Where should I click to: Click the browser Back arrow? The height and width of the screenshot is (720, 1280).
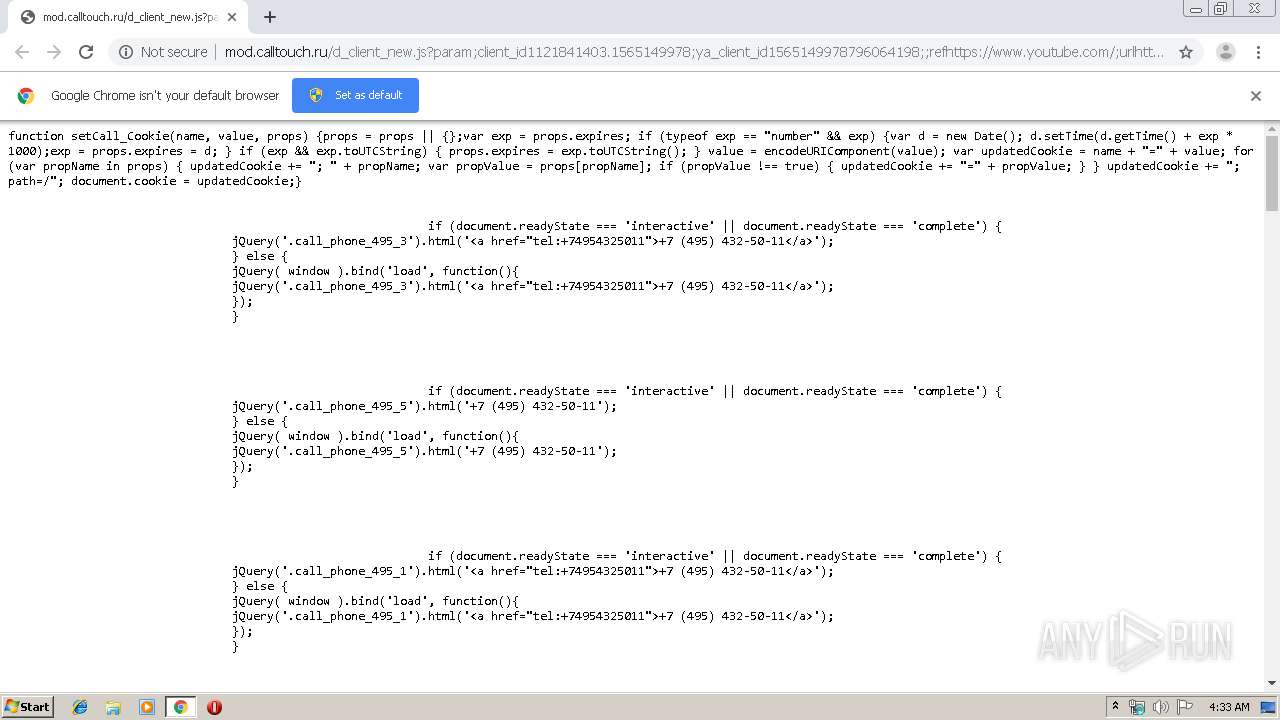coord(22,52)
